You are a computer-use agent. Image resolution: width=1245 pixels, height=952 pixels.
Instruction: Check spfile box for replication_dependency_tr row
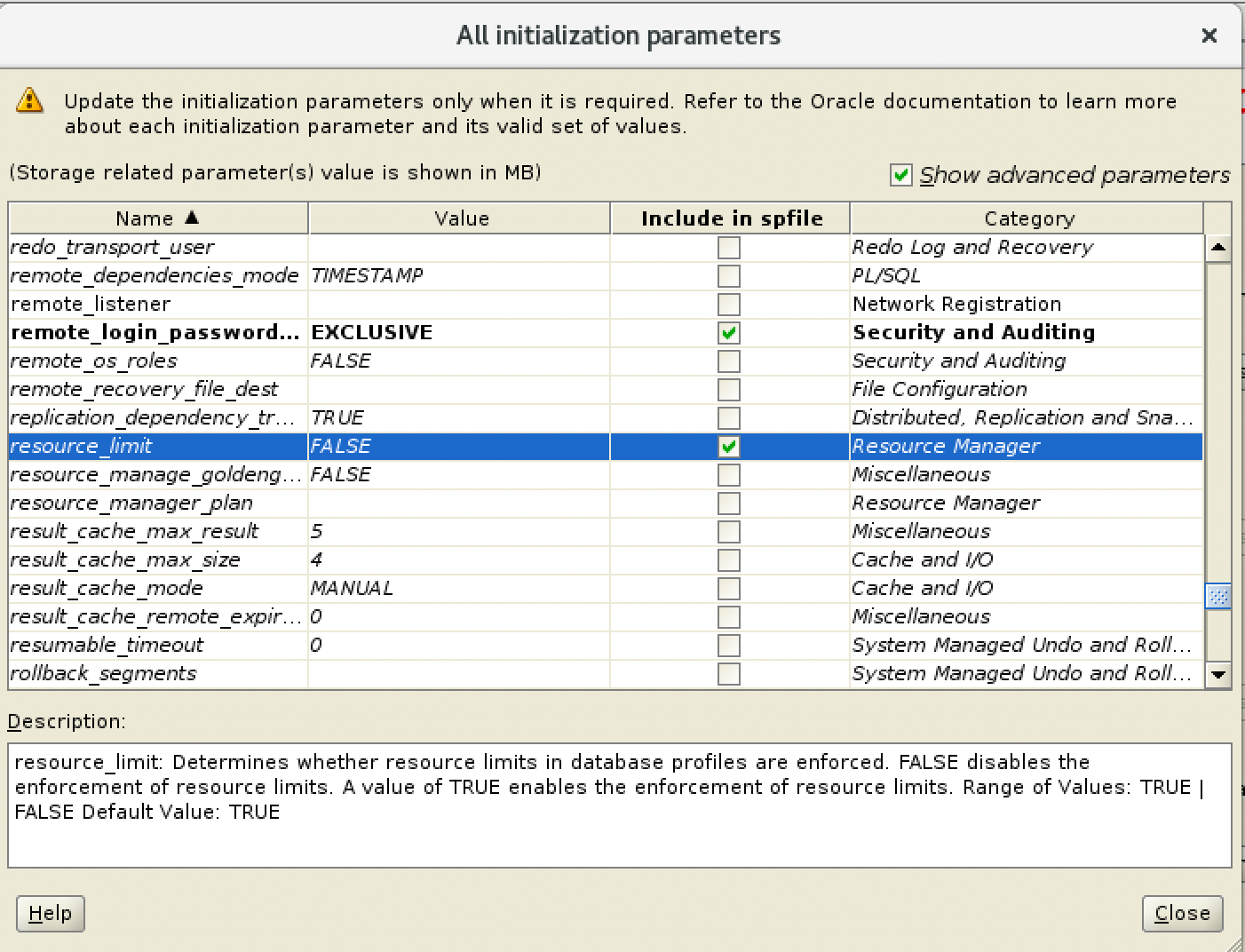click(729, 418)
